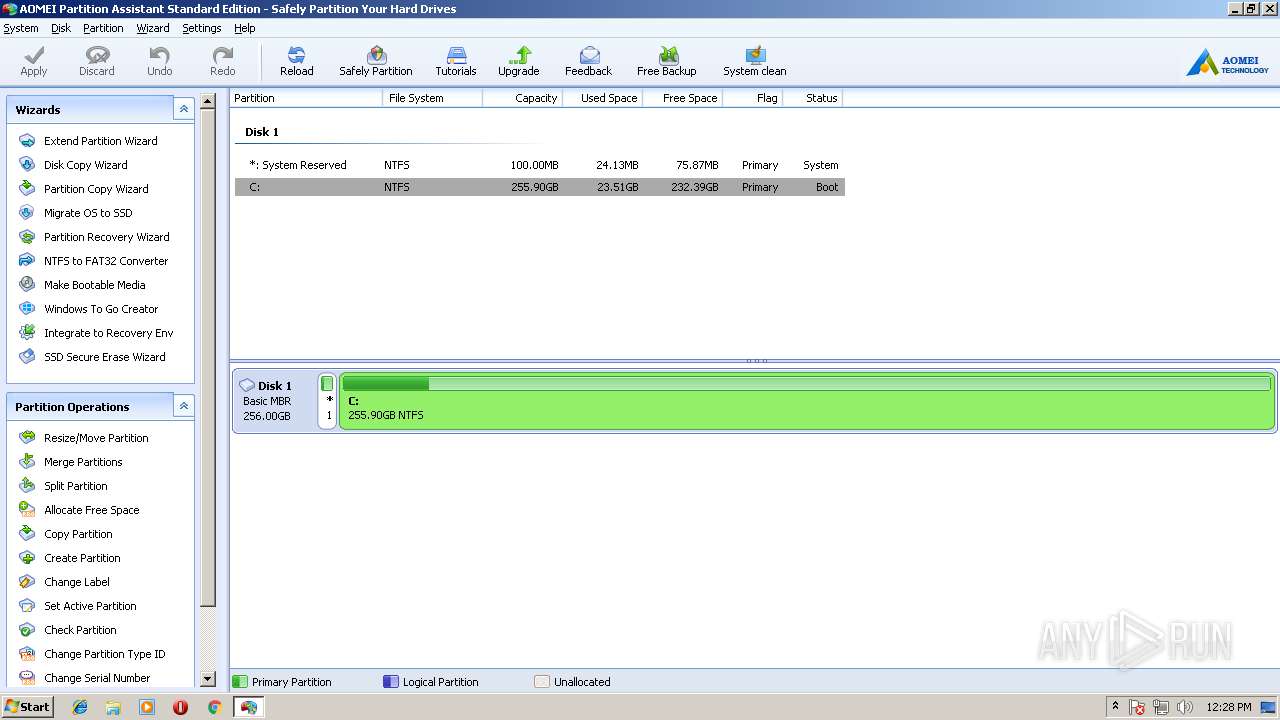
Task: Click the Redo arrow icon
Action: click(223, 55)
